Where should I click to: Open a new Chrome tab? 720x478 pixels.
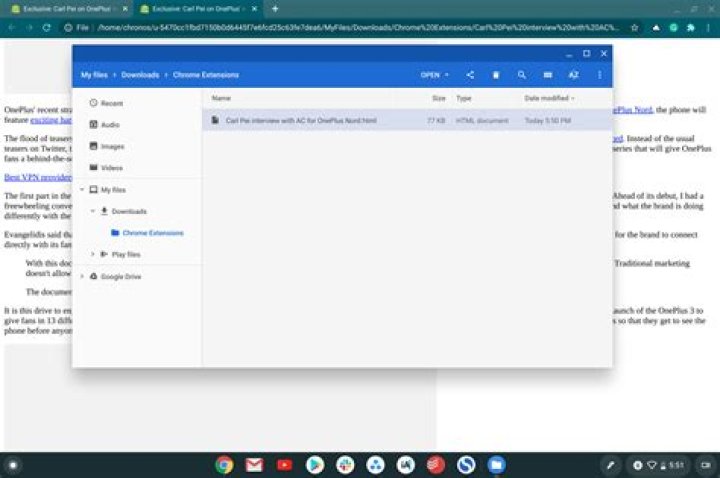275,9
